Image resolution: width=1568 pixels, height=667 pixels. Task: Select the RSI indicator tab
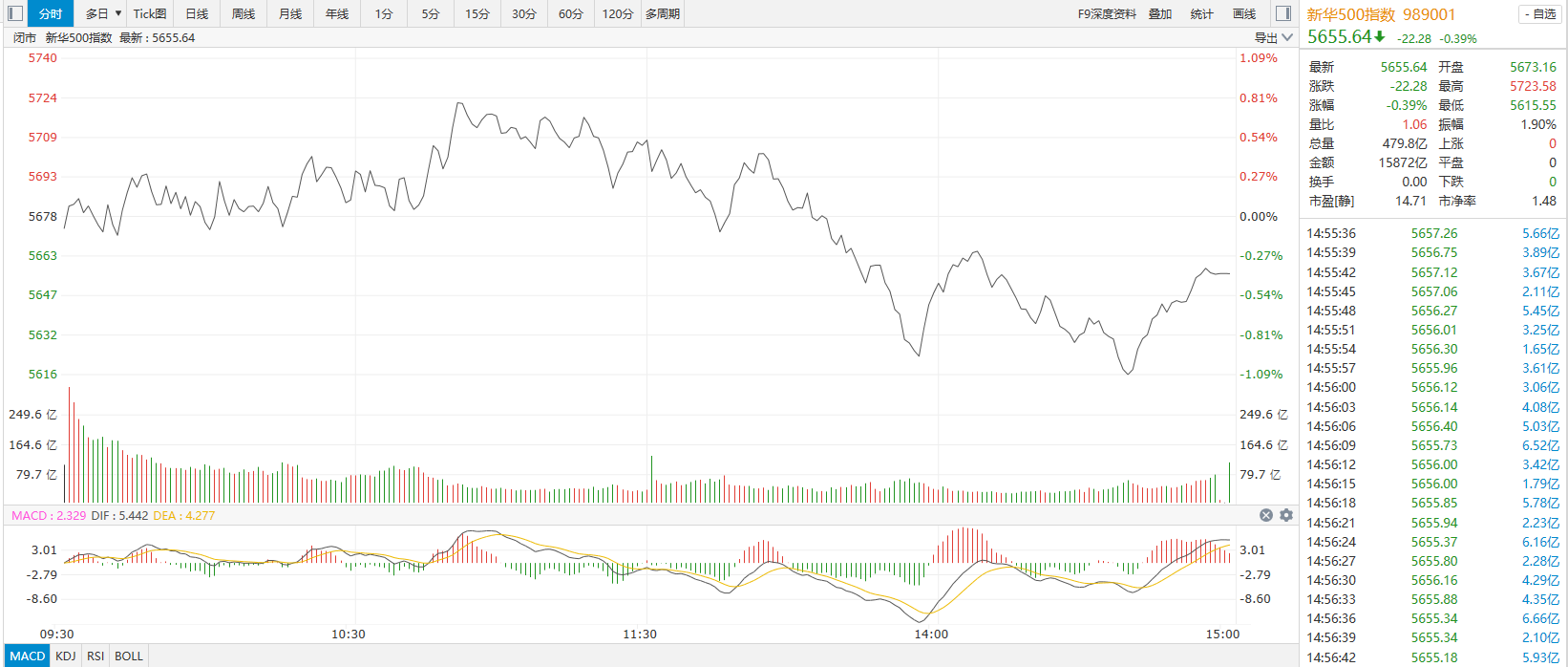(95, 656)
